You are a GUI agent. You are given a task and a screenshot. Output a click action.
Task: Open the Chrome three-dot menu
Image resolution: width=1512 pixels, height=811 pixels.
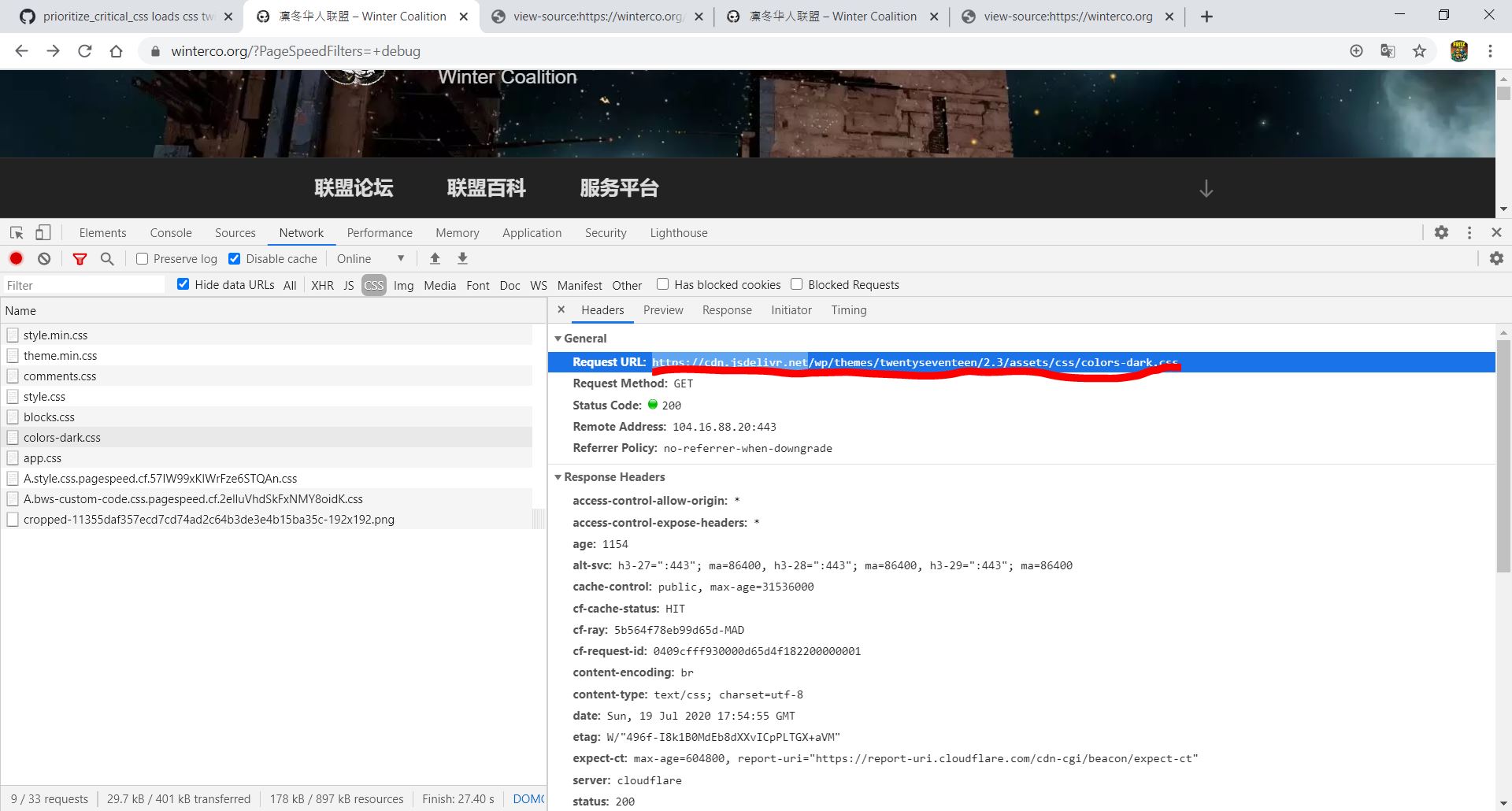pos(1490,51)
